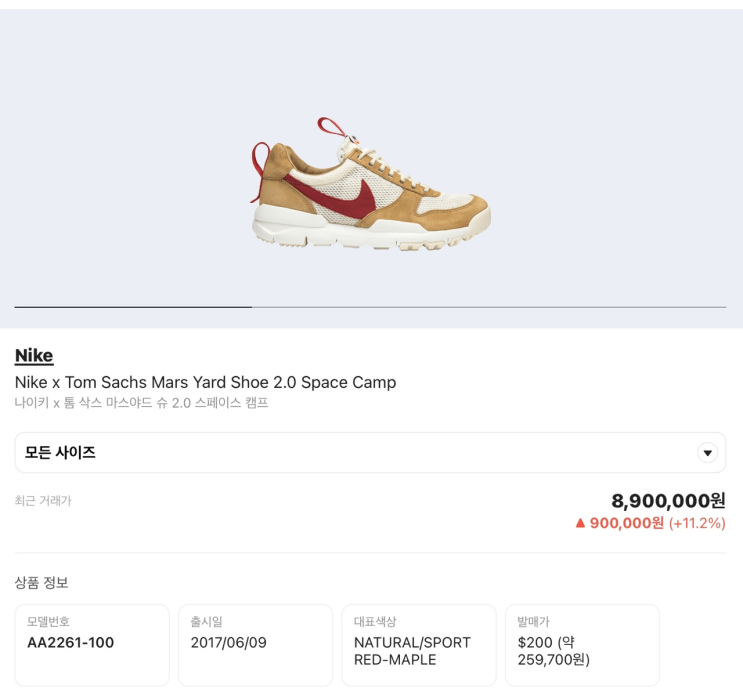Click the +11.2% price change text
Screen dimensions: 743x692
697,523
